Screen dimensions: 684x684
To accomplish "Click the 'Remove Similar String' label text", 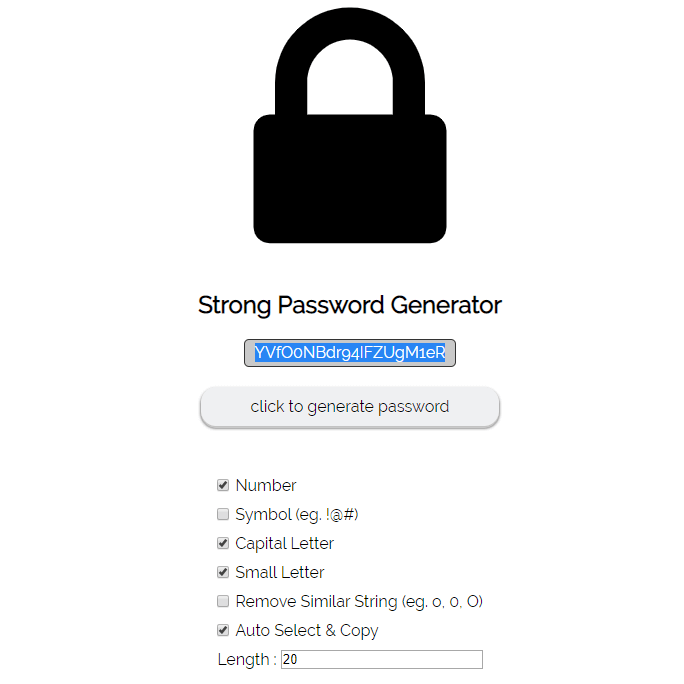I will (x=316, y=602).
